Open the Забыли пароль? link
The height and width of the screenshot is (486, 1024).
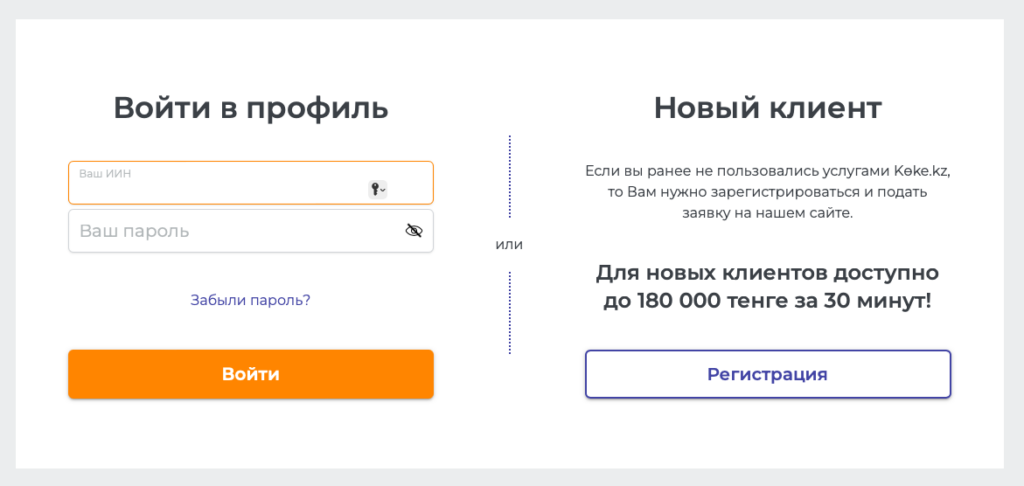(x=250, y=299)
